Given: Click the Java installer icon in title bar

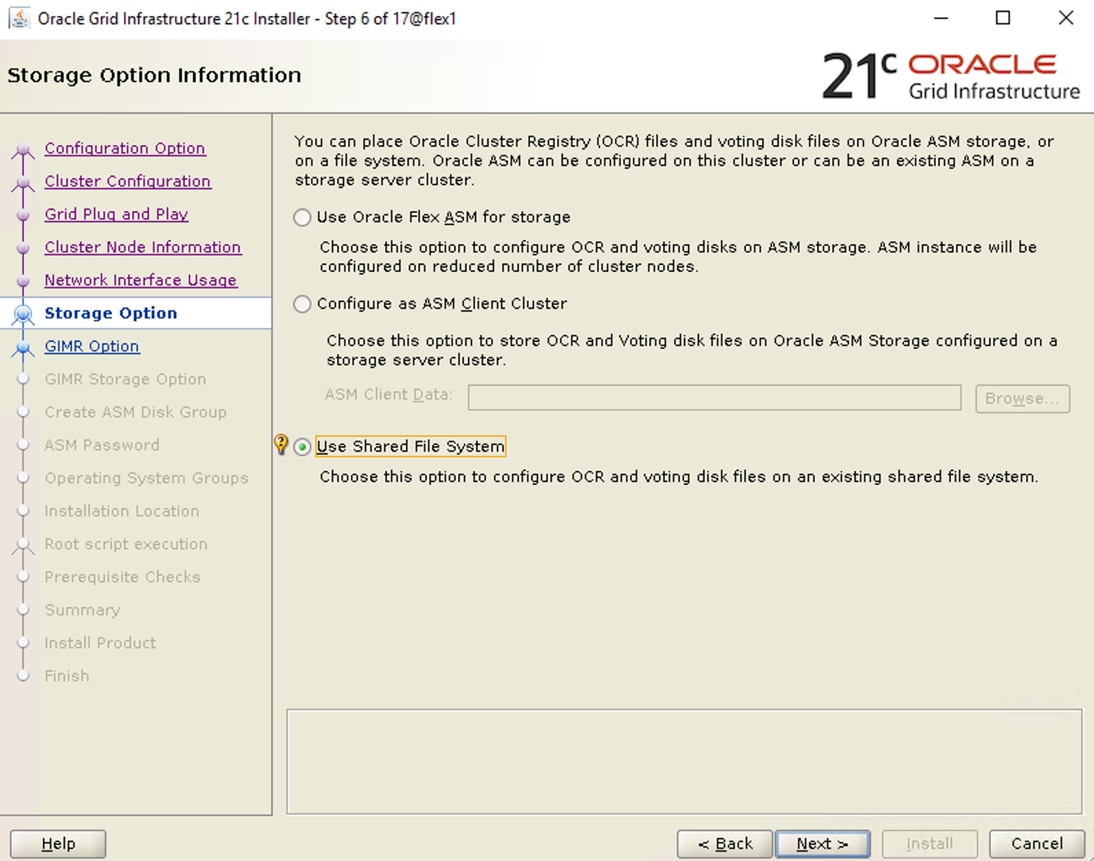Looking at the screenshot, I should pyautogui.click(x=20, y=18).
